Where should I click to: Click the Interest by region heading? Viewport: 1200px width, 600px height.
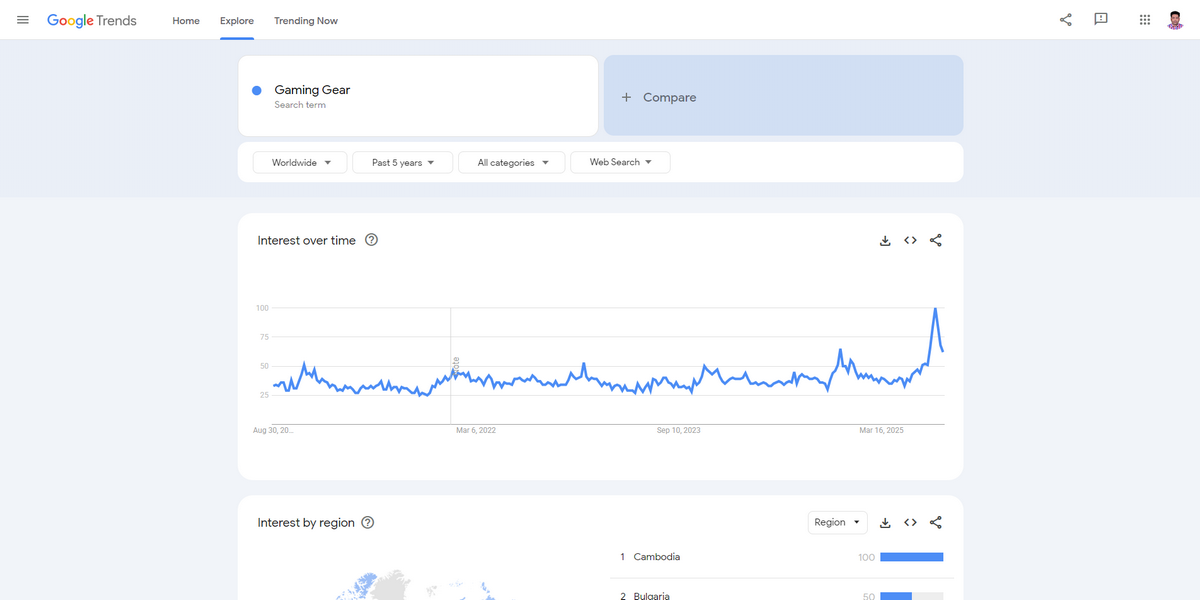(x=306, y=523)
